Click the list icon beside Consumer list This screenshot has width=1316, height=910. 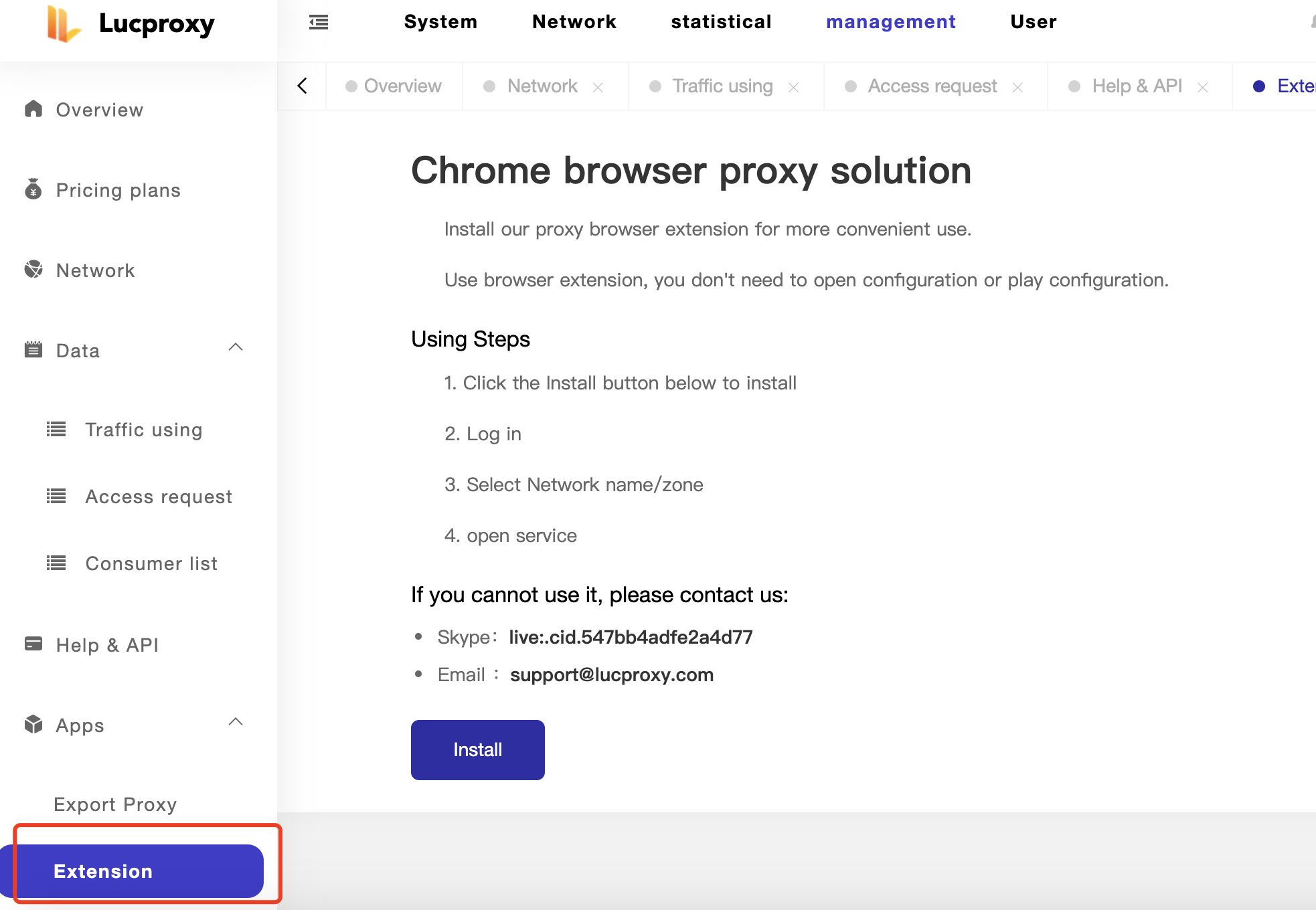(56, 563)
